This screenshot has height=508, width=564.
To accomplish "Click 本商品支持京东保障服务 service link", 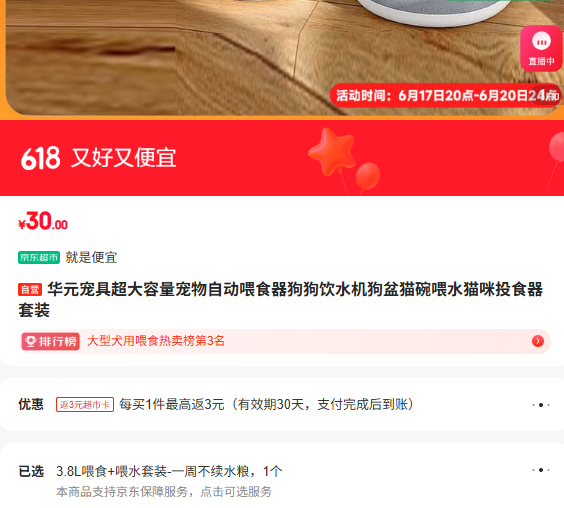I will coord(164,491).
